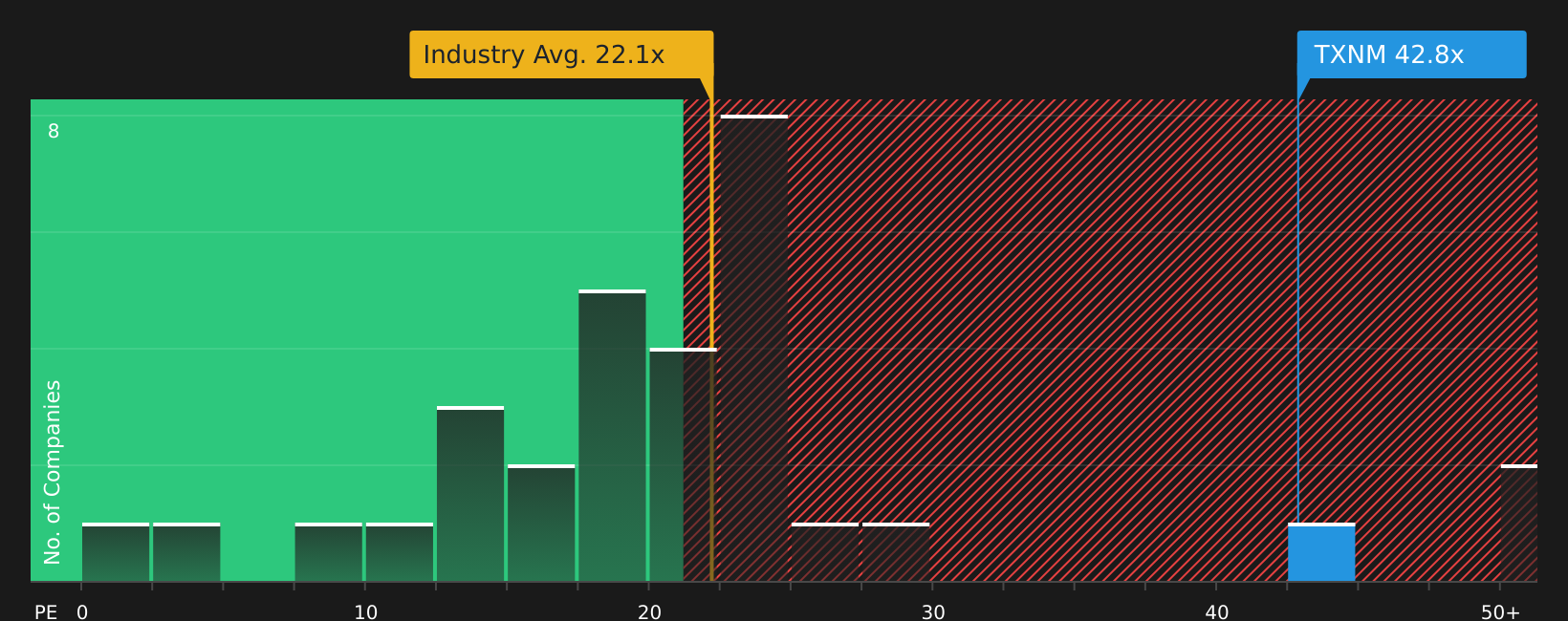
Task: Click the No. of Companies axis title
Action: point(53,472)
